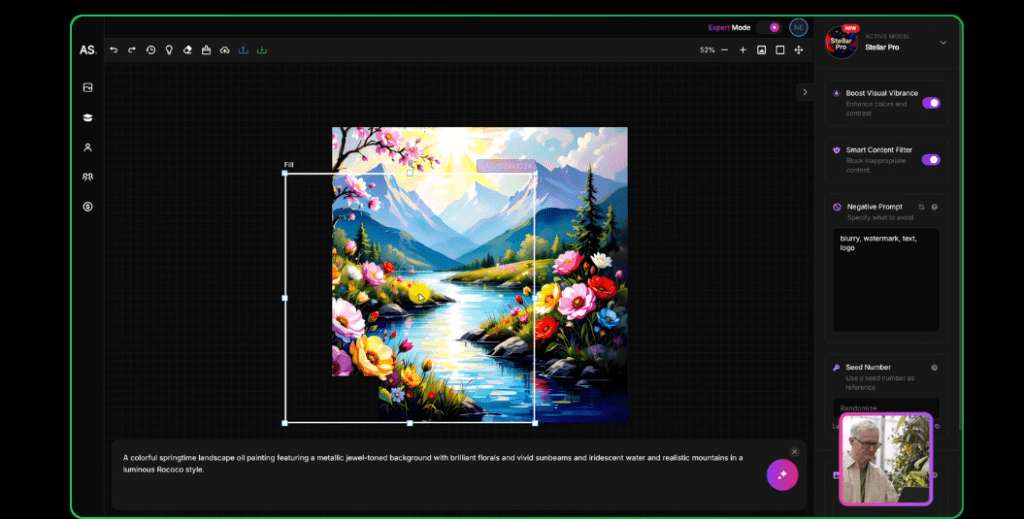Zoom out with the minus icon
Viewport: 1024px width, 519px height.
click(724, 50)
